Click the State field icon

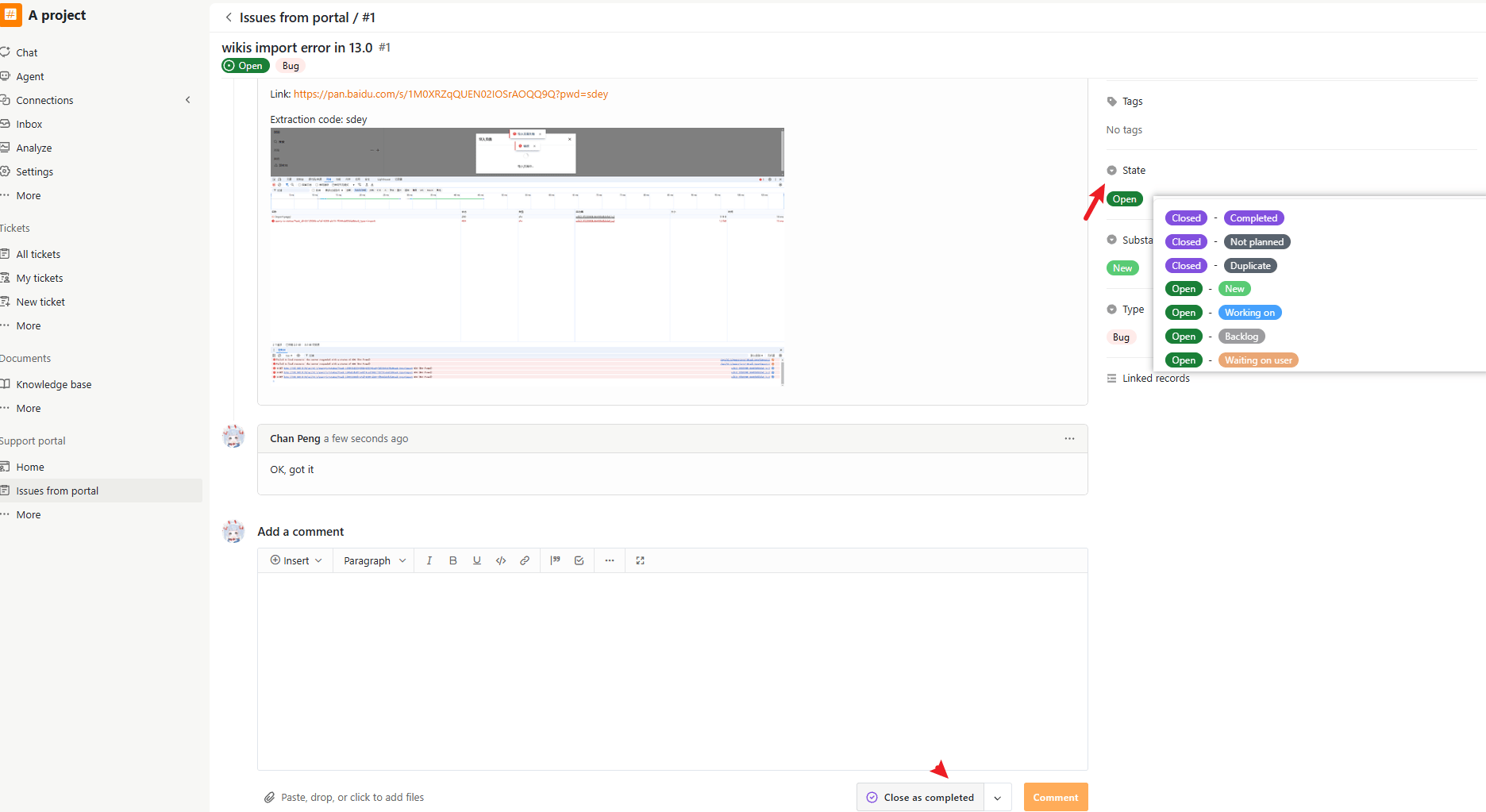click(1111, 171)
